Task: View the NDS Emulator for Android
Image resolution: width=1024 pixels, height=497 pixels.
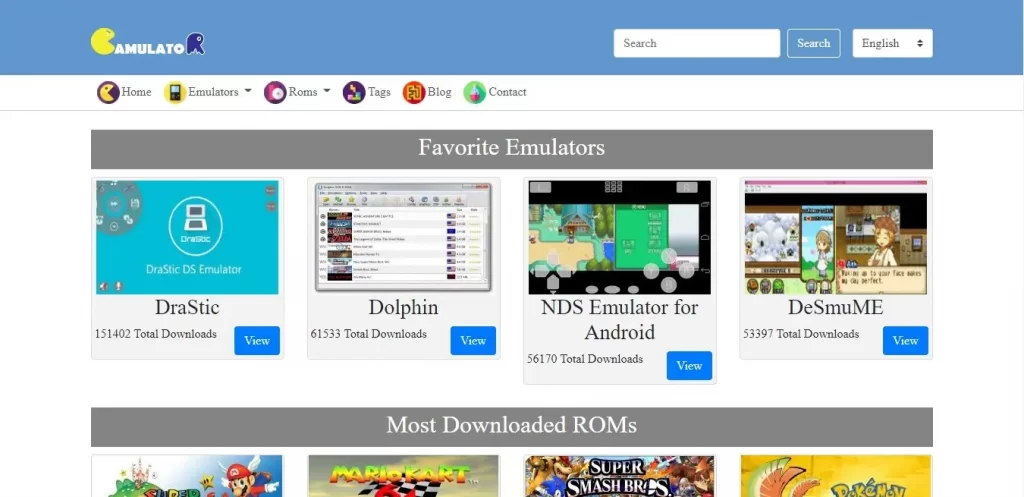Action: pos(689,366)
